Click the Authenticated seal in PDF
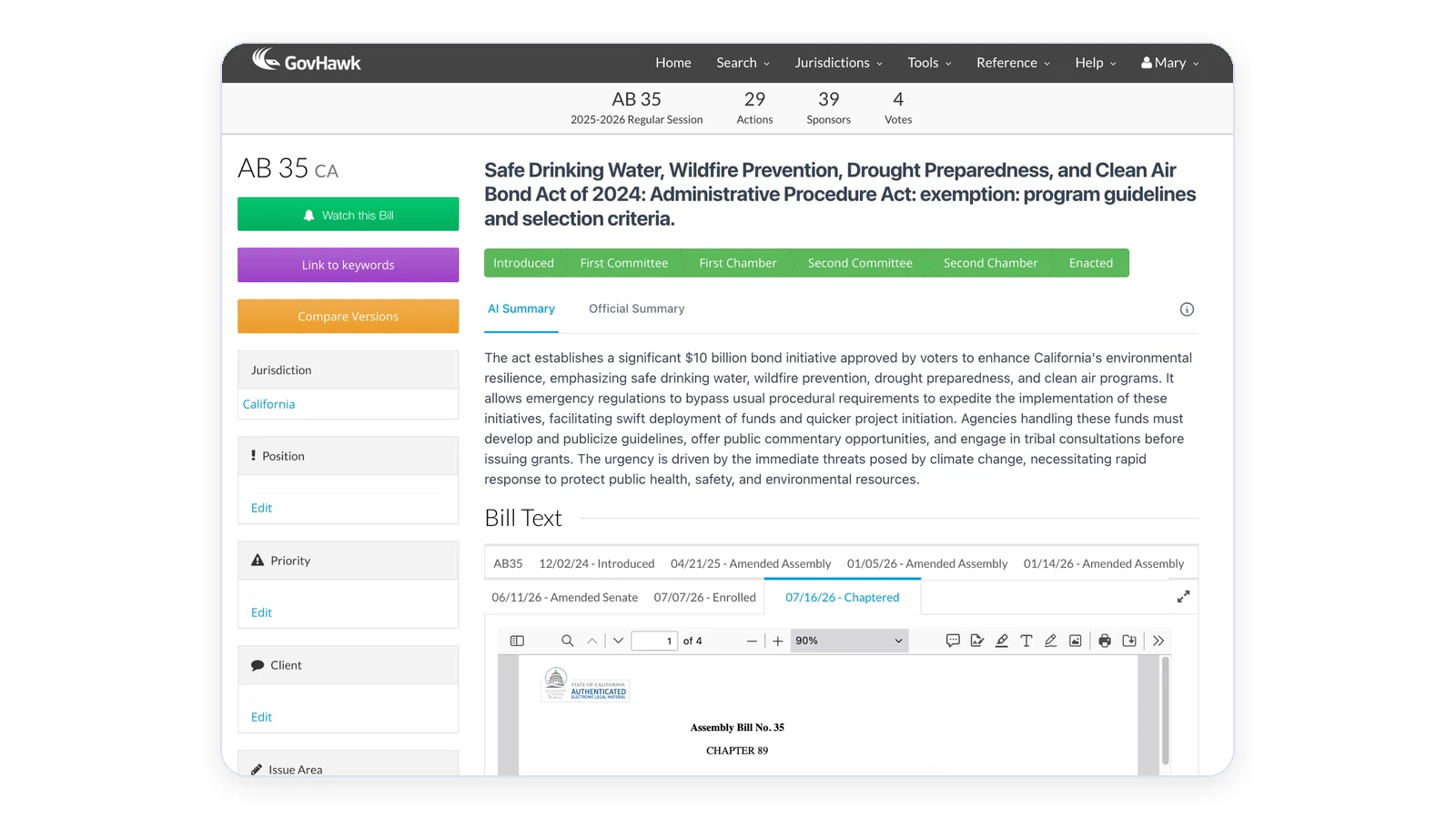 585,685
